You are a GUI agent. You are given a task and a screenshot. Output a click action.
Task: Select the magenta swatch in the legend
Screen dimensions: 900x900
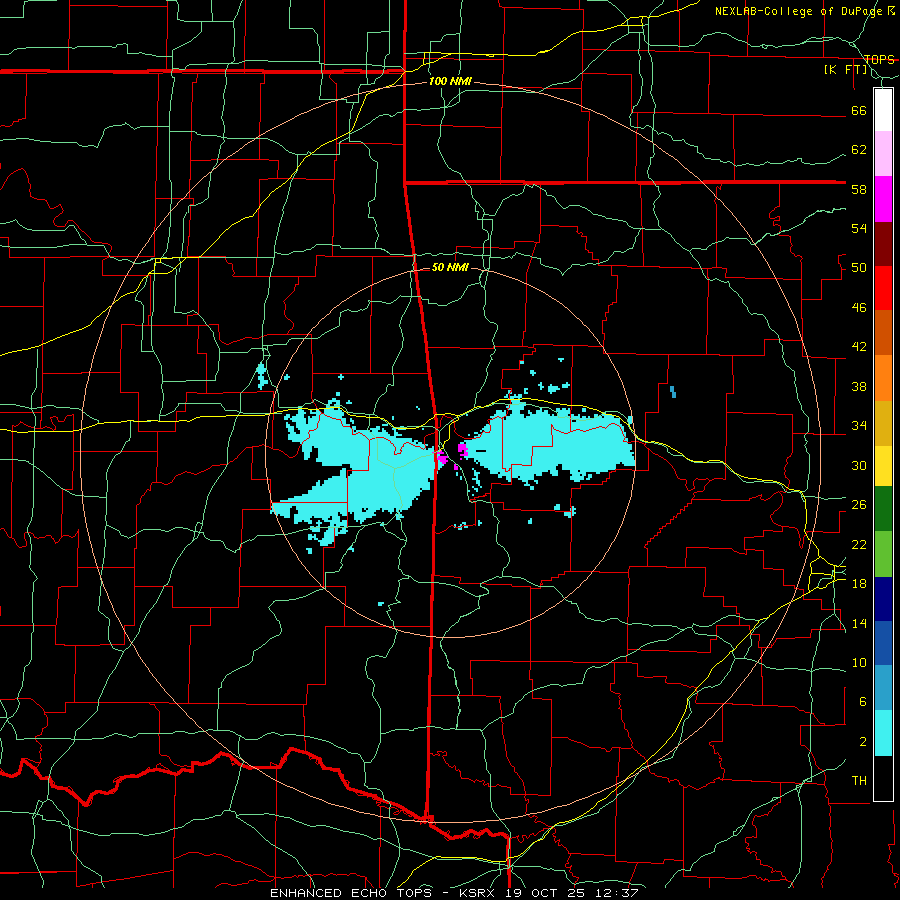883,199
